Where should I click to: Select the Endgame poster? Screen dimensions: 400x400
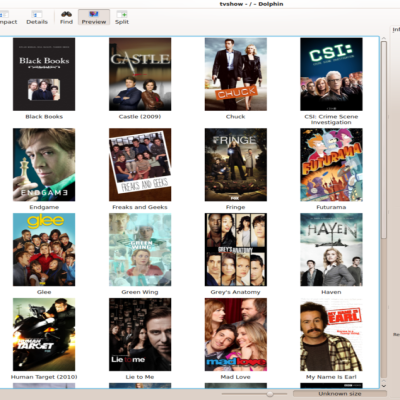pos(44,165)
